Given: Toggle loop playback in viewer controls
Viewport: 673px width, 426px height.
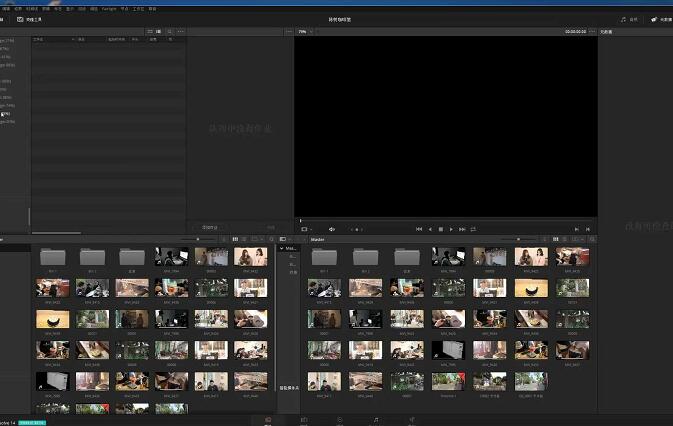Looking at the screenshot, I should point(473,230).
